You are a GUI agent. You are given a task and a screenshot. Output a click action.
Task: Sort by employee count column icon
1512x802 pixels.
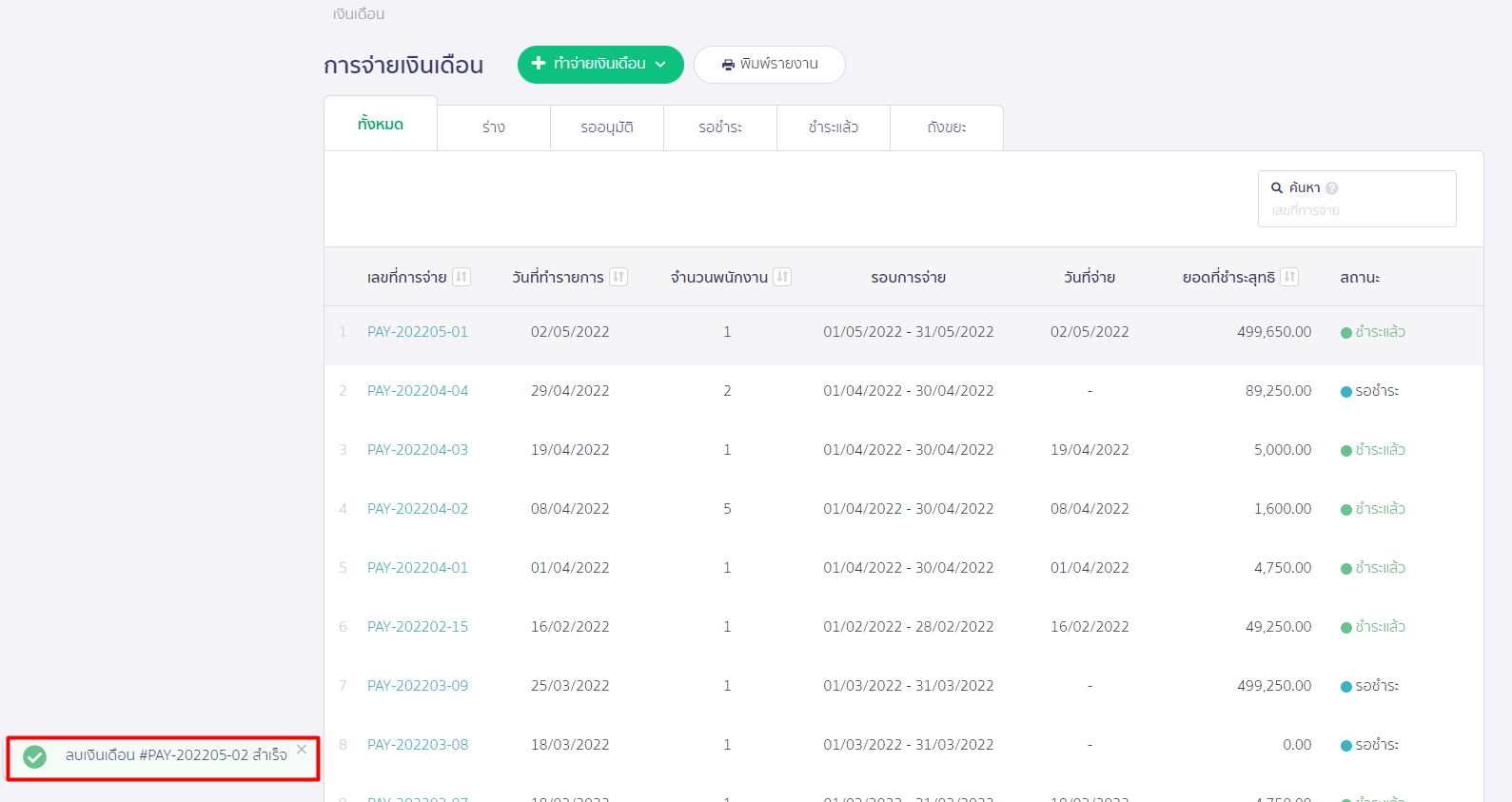[782, 277]
